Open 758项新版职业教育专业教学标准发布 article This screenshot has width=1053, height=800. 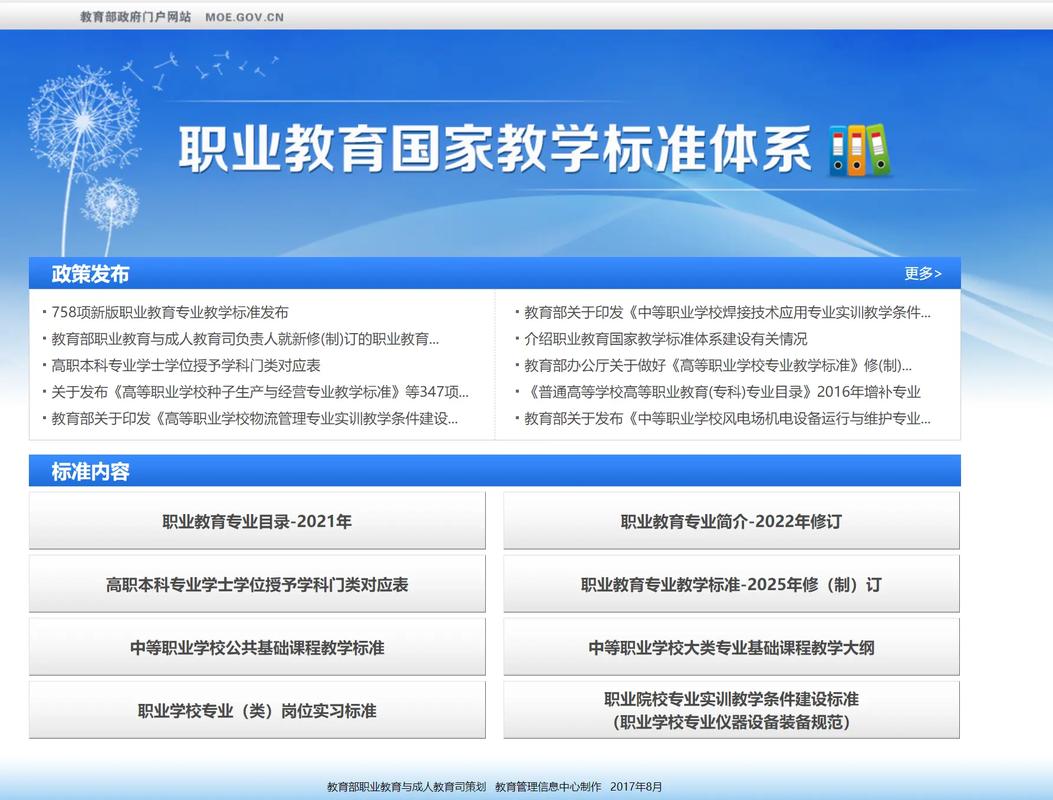click(170, 311)
